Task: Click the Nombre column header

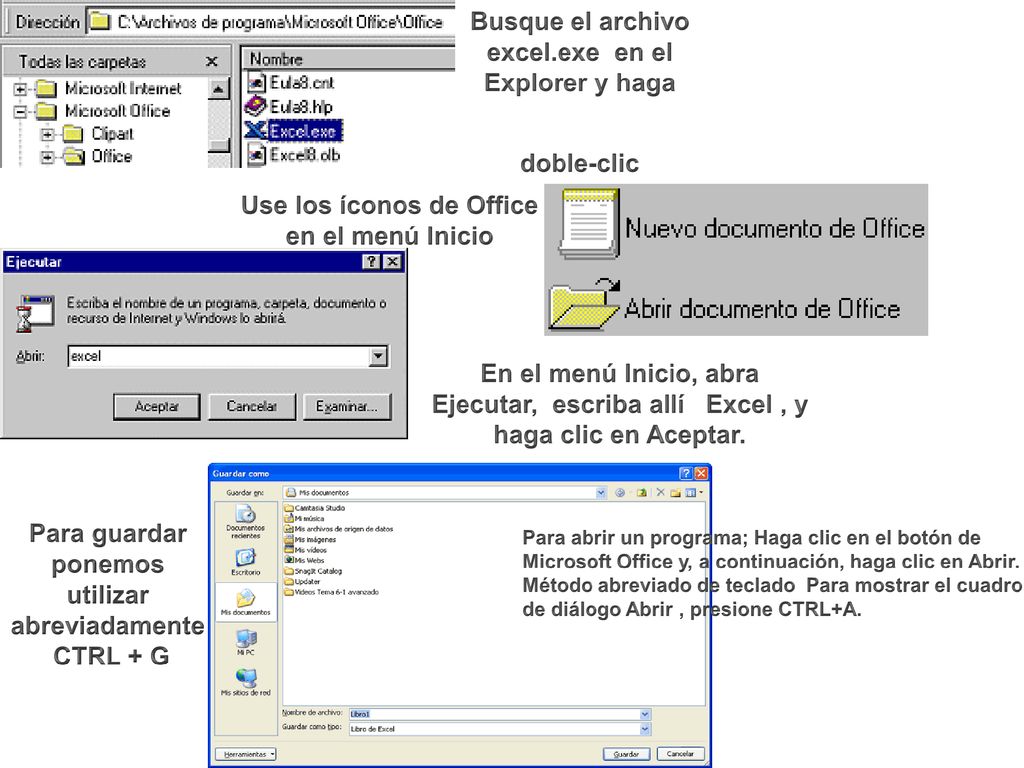Action: pyautogui.click(x=348, y=59)
